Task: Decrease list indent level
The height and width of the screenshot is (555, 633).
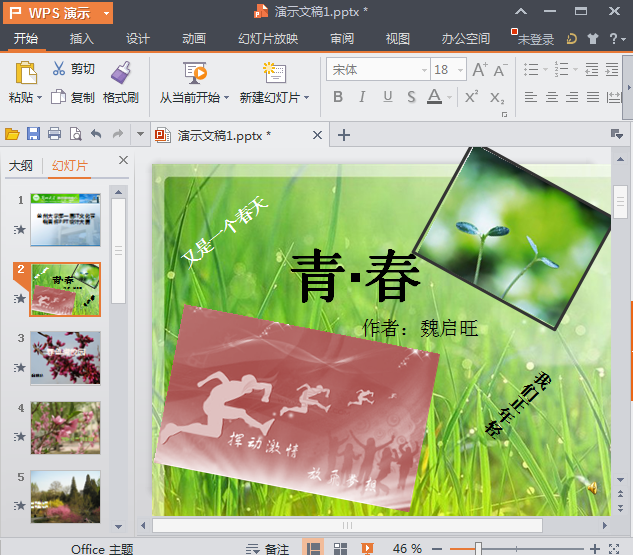Action: 591,69
